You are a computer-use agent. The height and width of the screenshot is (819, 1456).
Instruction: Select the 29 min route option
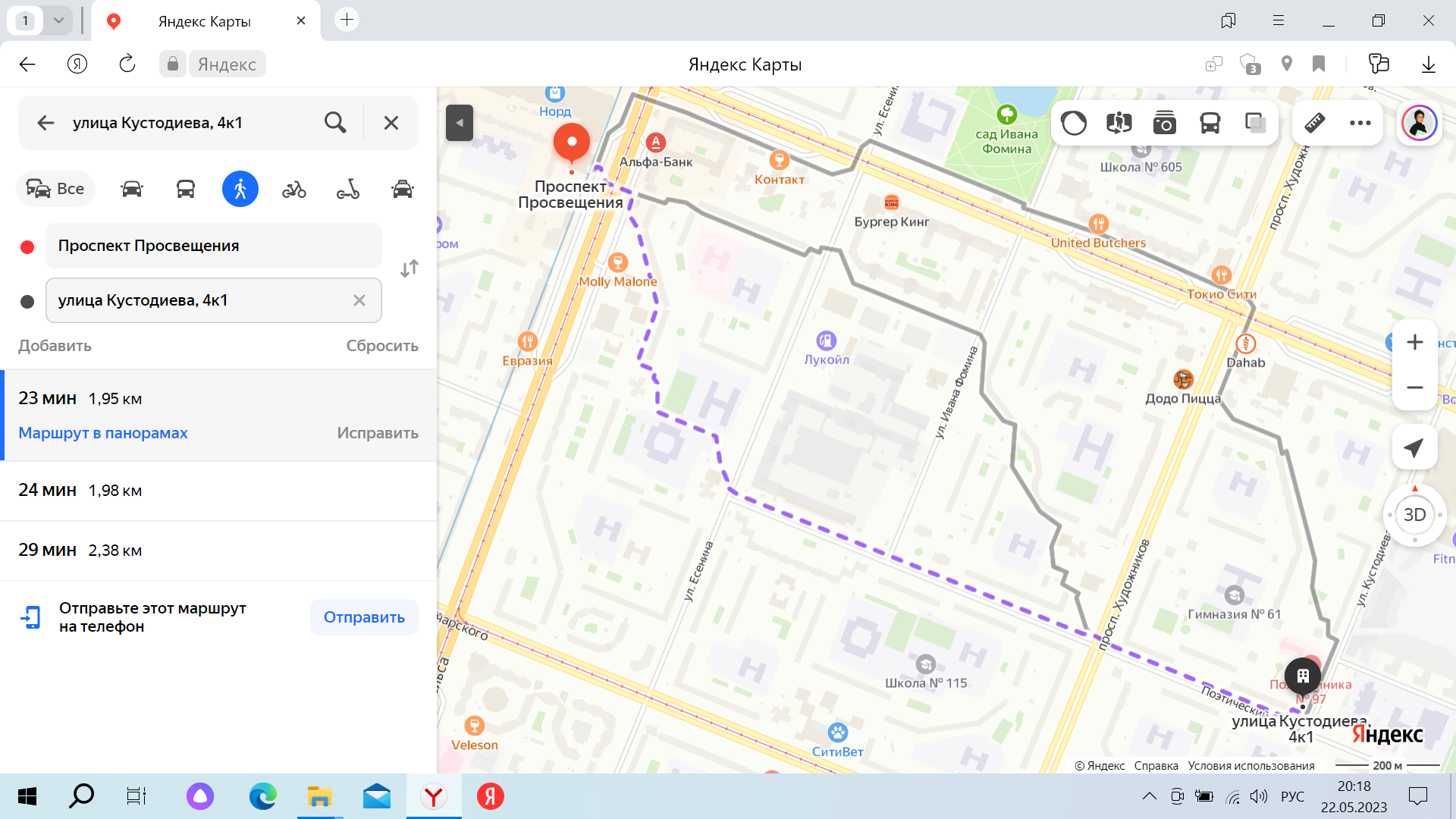click(218, 551)
